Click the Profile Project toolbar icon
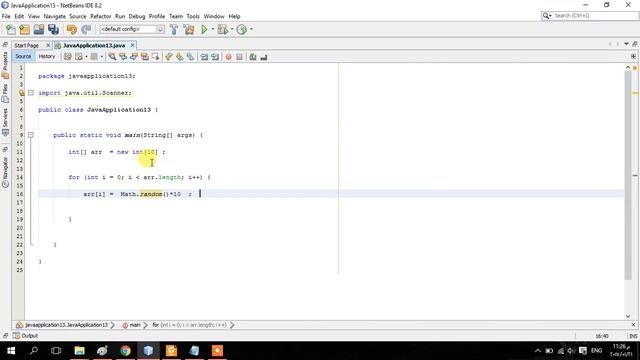640x360 pixels. click(242, 29)
